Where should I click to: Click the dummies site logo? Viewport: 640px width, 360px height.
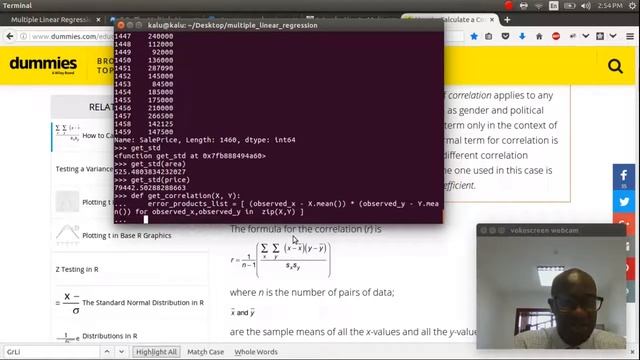(x=43, y=64)
